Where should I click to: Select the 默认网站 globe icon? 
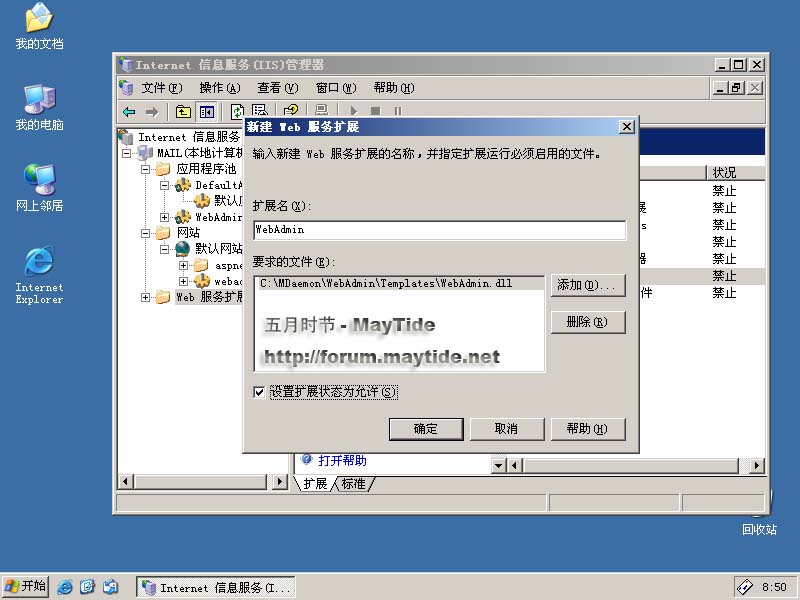183,249
